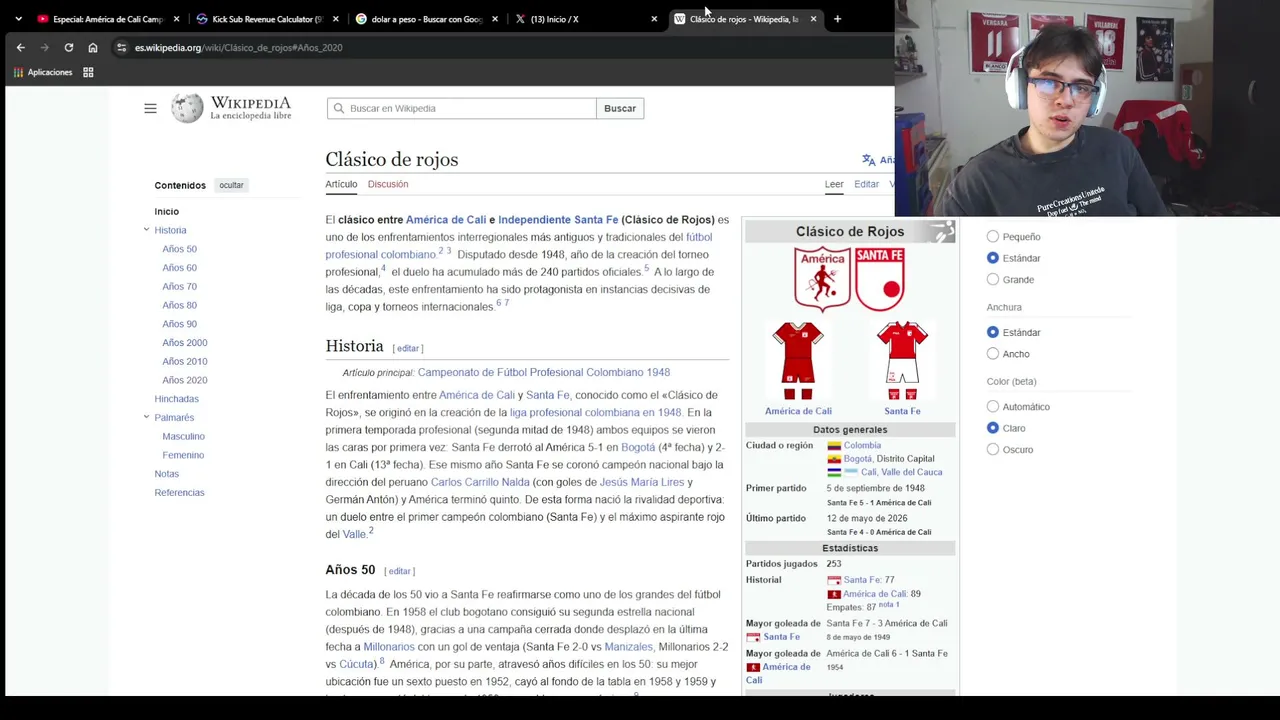Select the Oscuro color option

click(x=993, y=450)
